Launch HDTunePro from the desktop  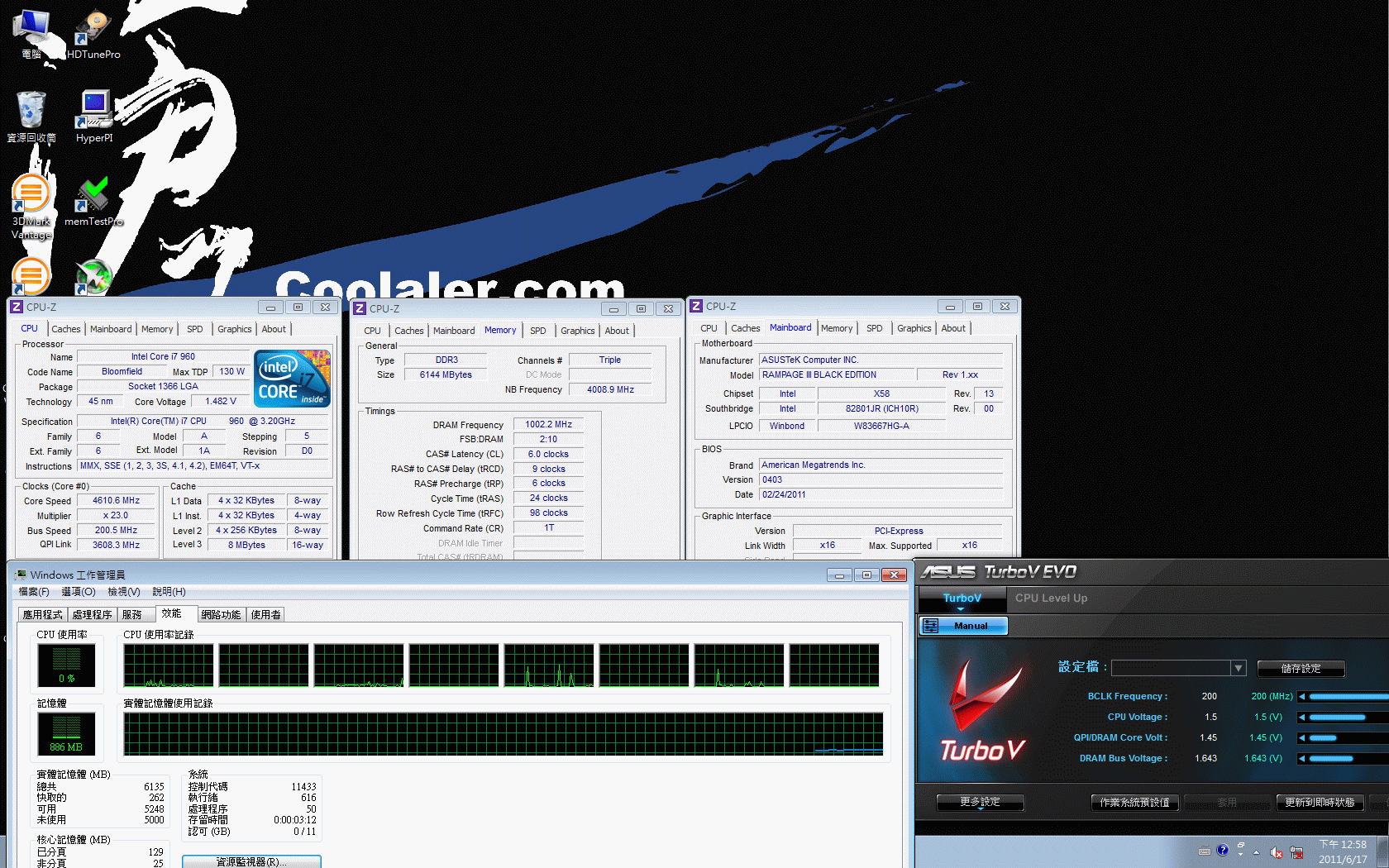click(93, 33)
